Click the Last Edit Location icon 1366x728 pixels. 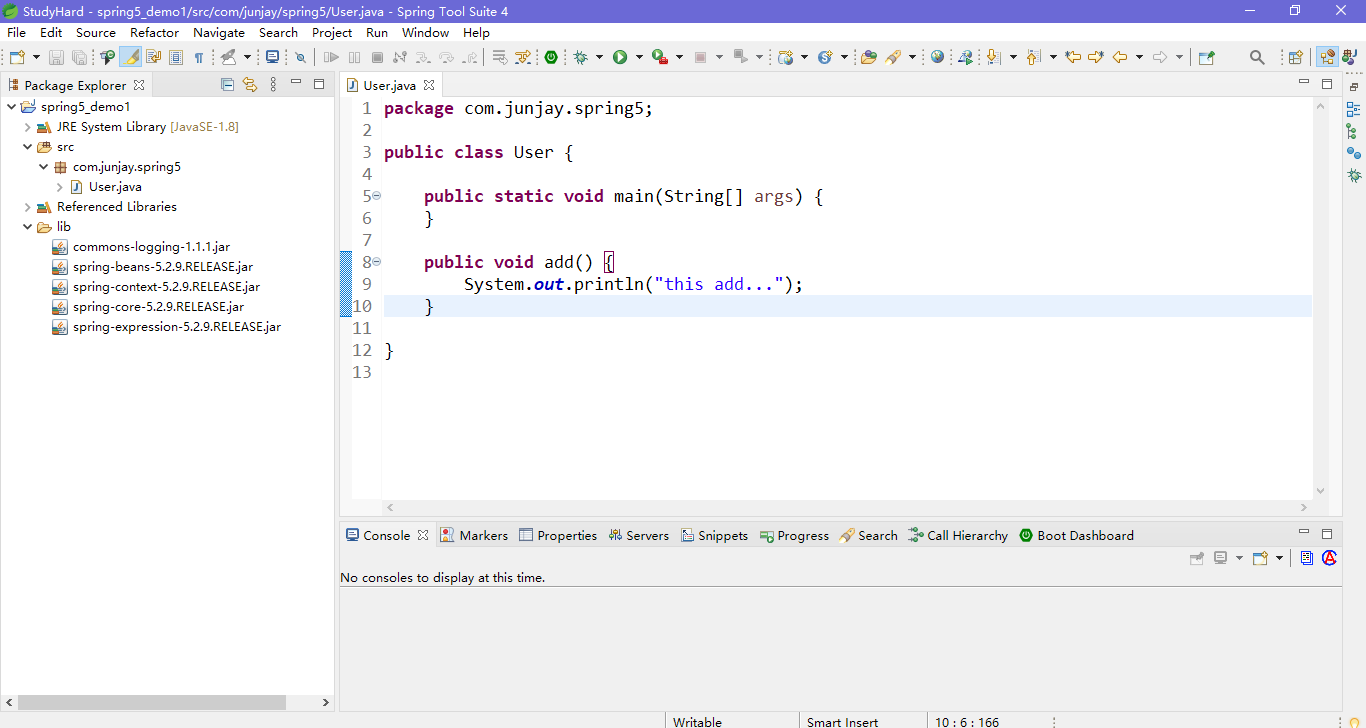1072,57
